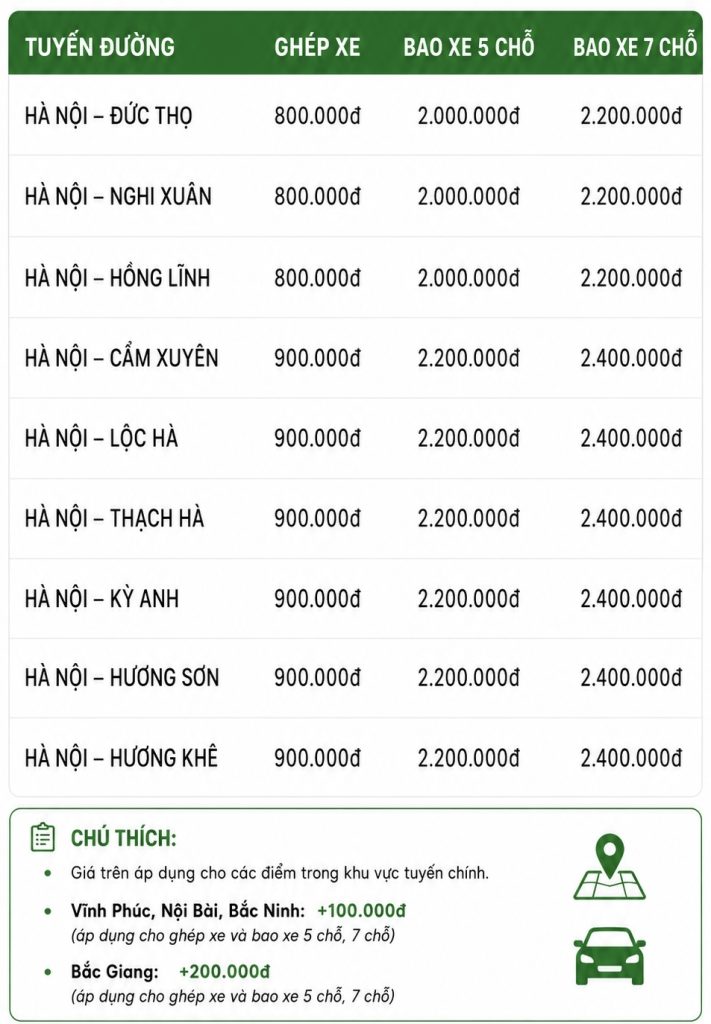Select the TUYẾN ĐƯỜNG column header
This screenshot has width=711, height=1024.
tap(100, 47)
